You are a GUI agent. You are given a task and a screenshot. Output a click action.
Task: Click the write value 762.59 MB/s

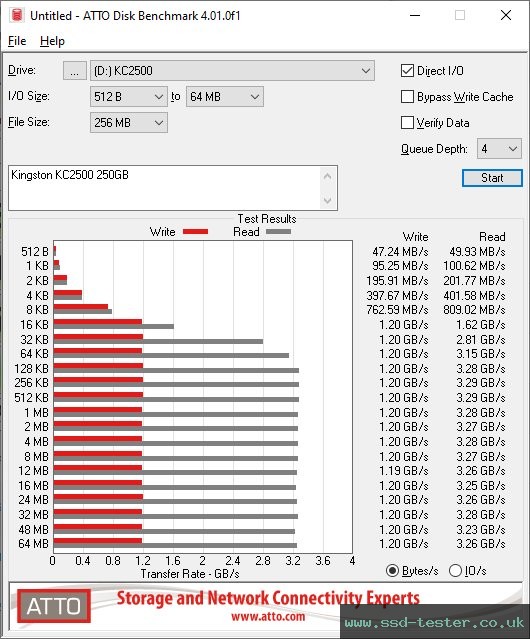[x=397, y=310]
